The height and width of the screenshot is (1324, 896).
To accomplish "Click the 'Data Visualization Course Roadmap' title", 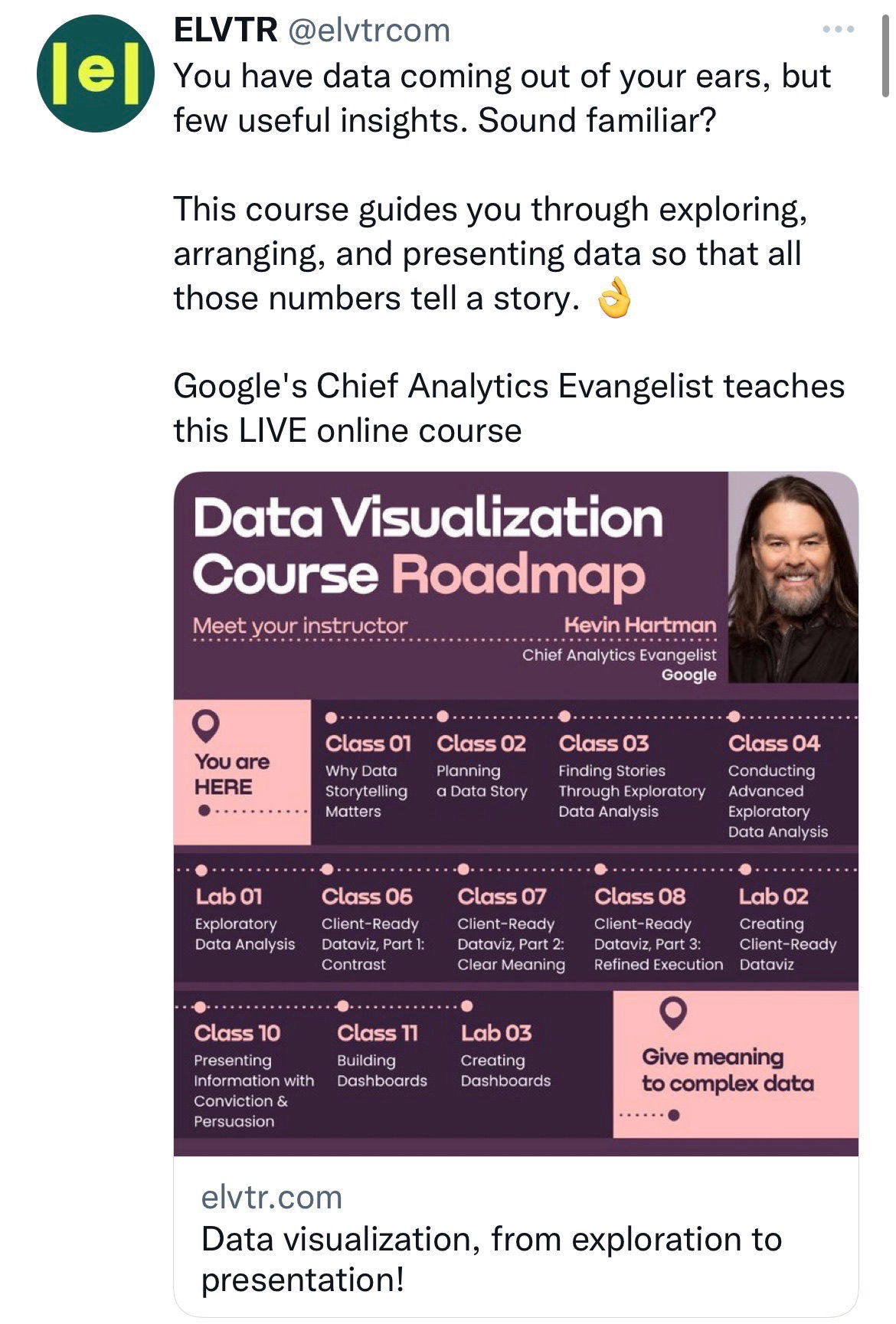I will click(427, 545).
